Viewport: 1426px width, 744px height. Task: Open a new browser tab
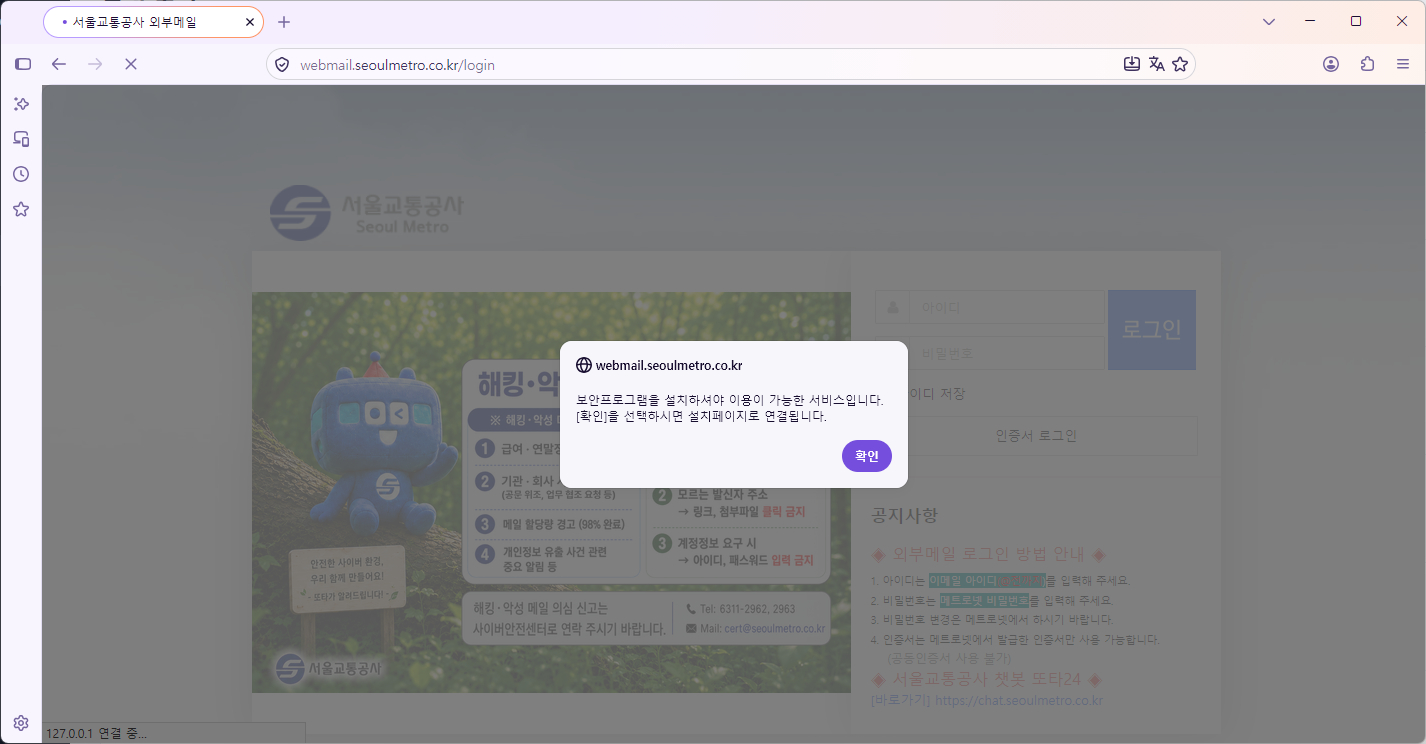point(284,22)
